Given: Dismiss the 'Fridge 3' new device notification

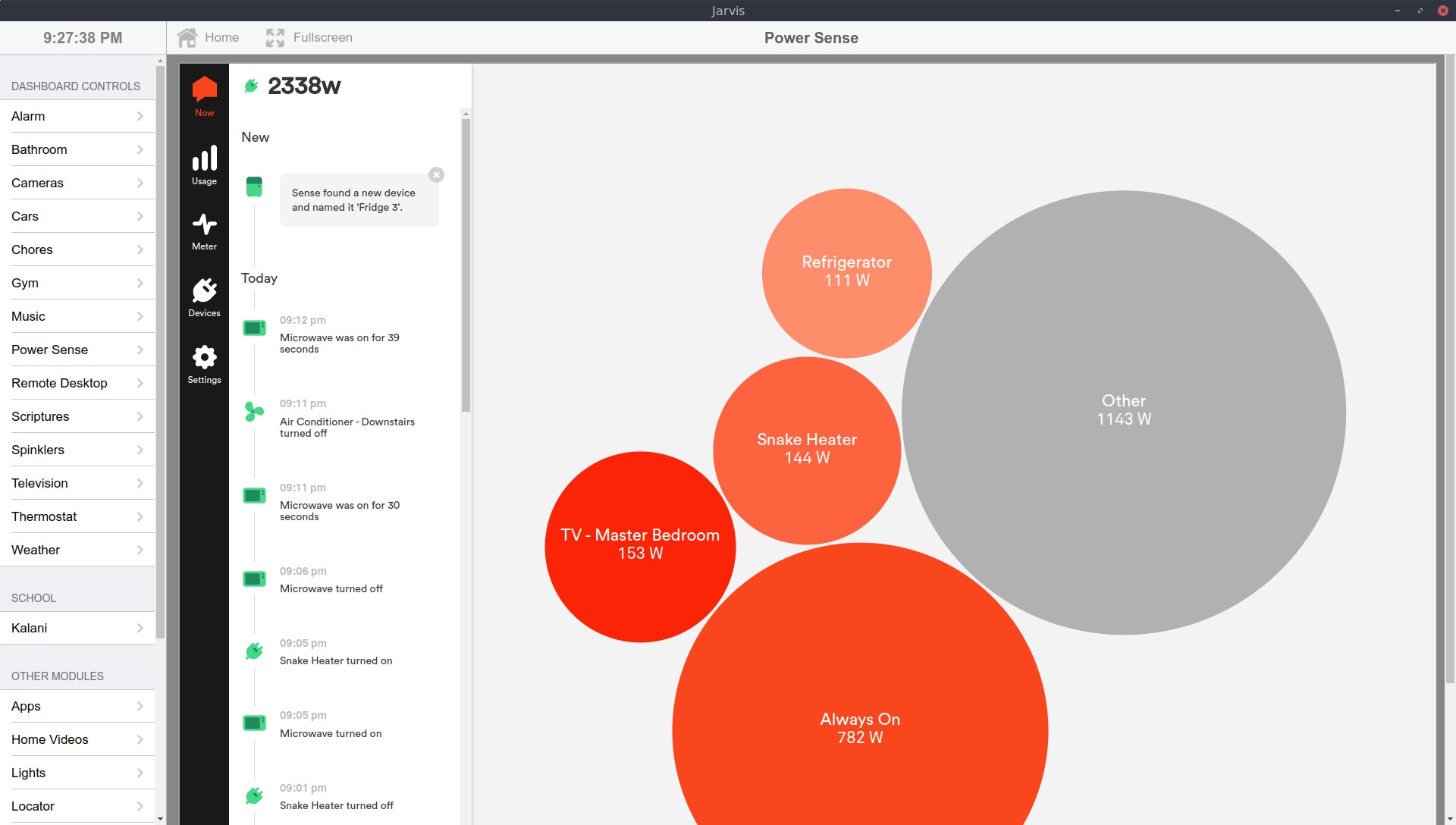Looking at the screenshot, I should coord(436,175).
